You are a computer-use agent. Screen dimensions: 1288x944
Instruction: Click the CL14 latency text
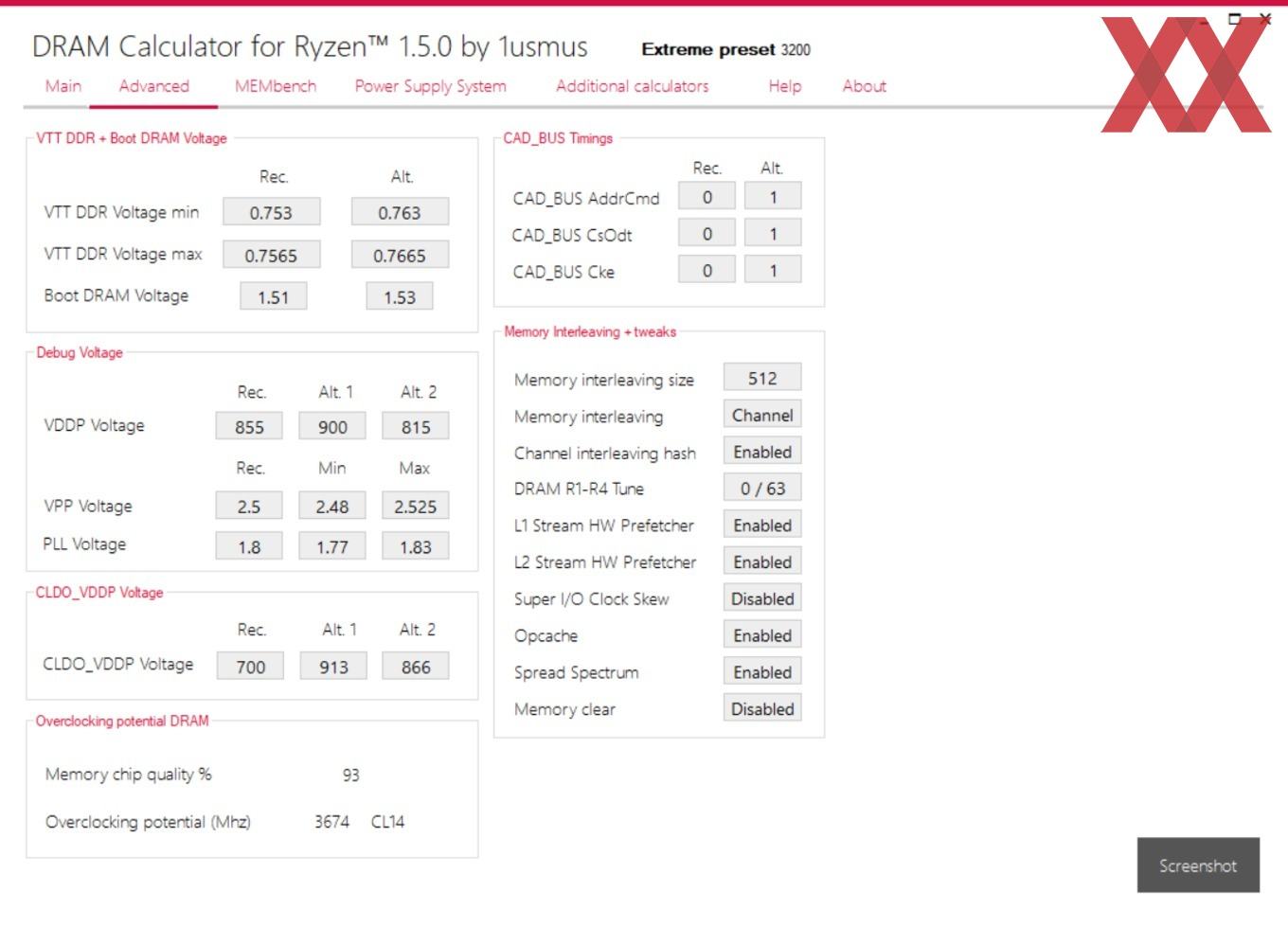(387, 821)
